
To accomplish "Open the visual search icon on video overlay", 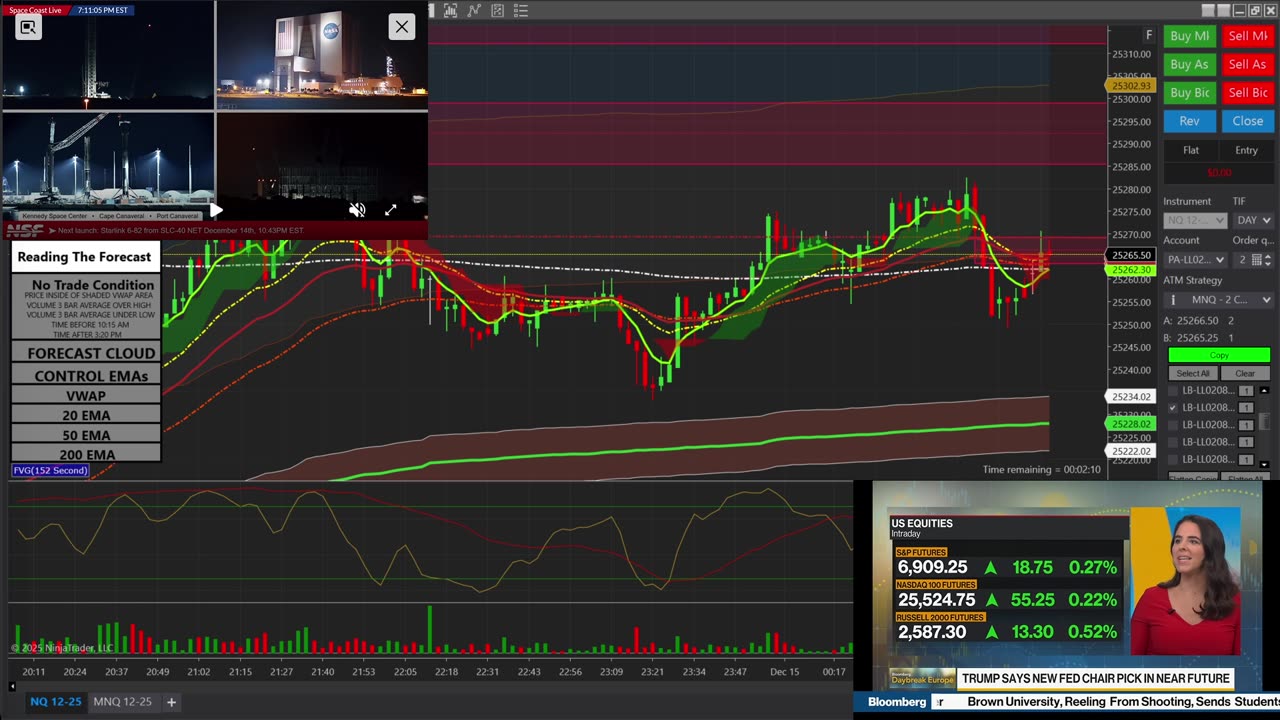I will click(x=28, y=28).
